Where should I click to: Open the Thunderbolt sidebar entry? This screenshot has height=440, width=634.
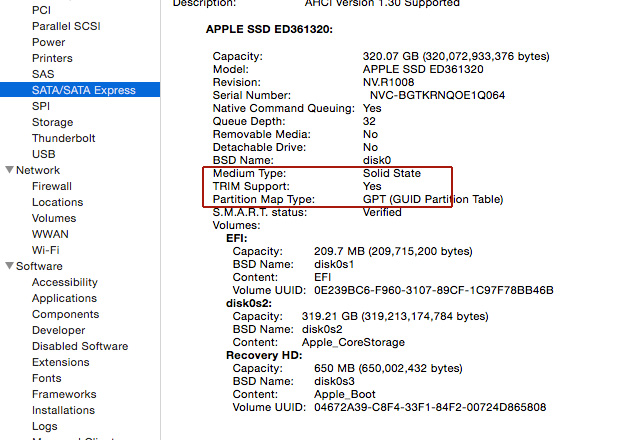pyautogui.click(x=63, y=138)
